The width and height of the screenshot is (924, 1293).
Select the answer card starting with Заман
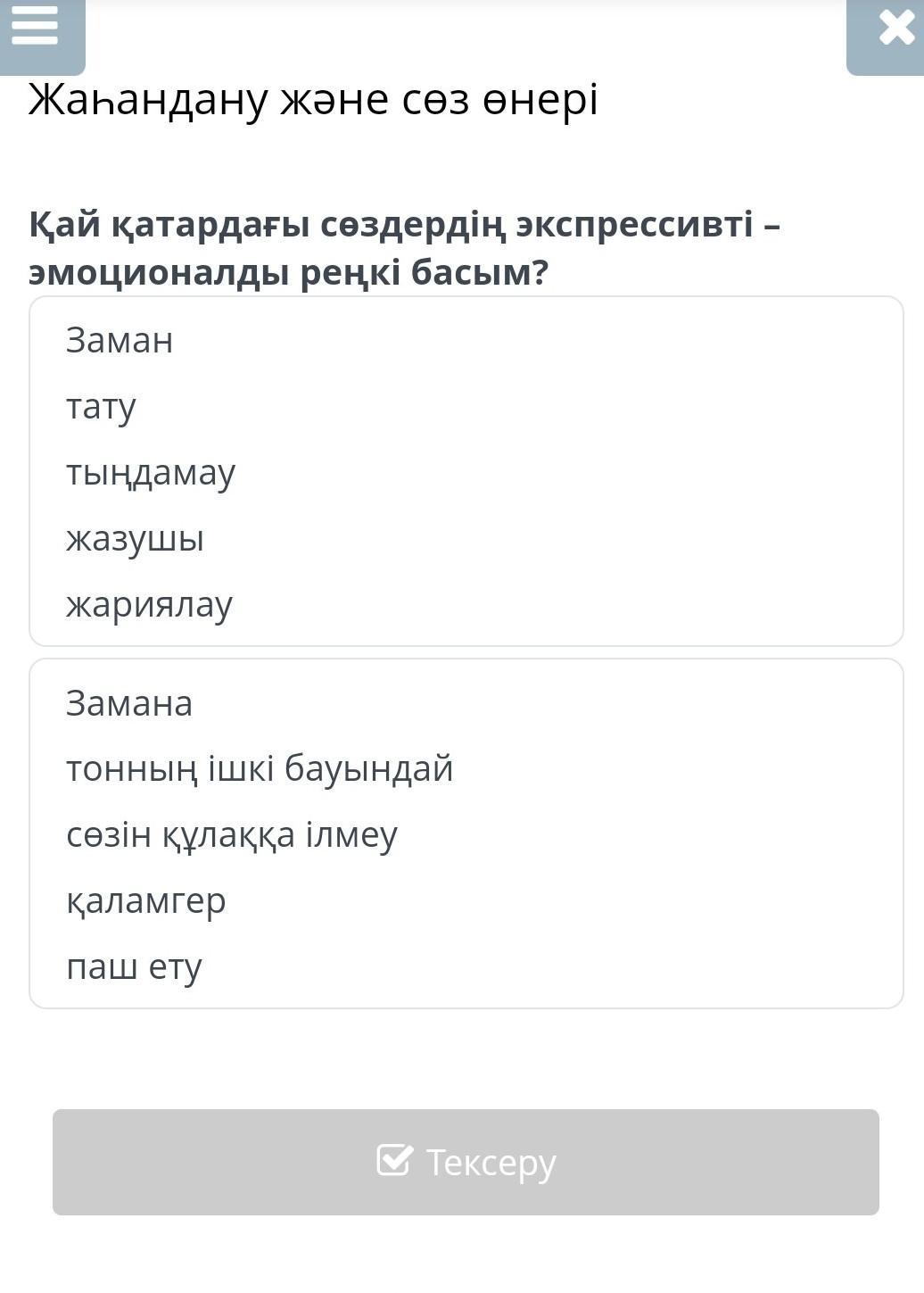(x=466, y=471)
